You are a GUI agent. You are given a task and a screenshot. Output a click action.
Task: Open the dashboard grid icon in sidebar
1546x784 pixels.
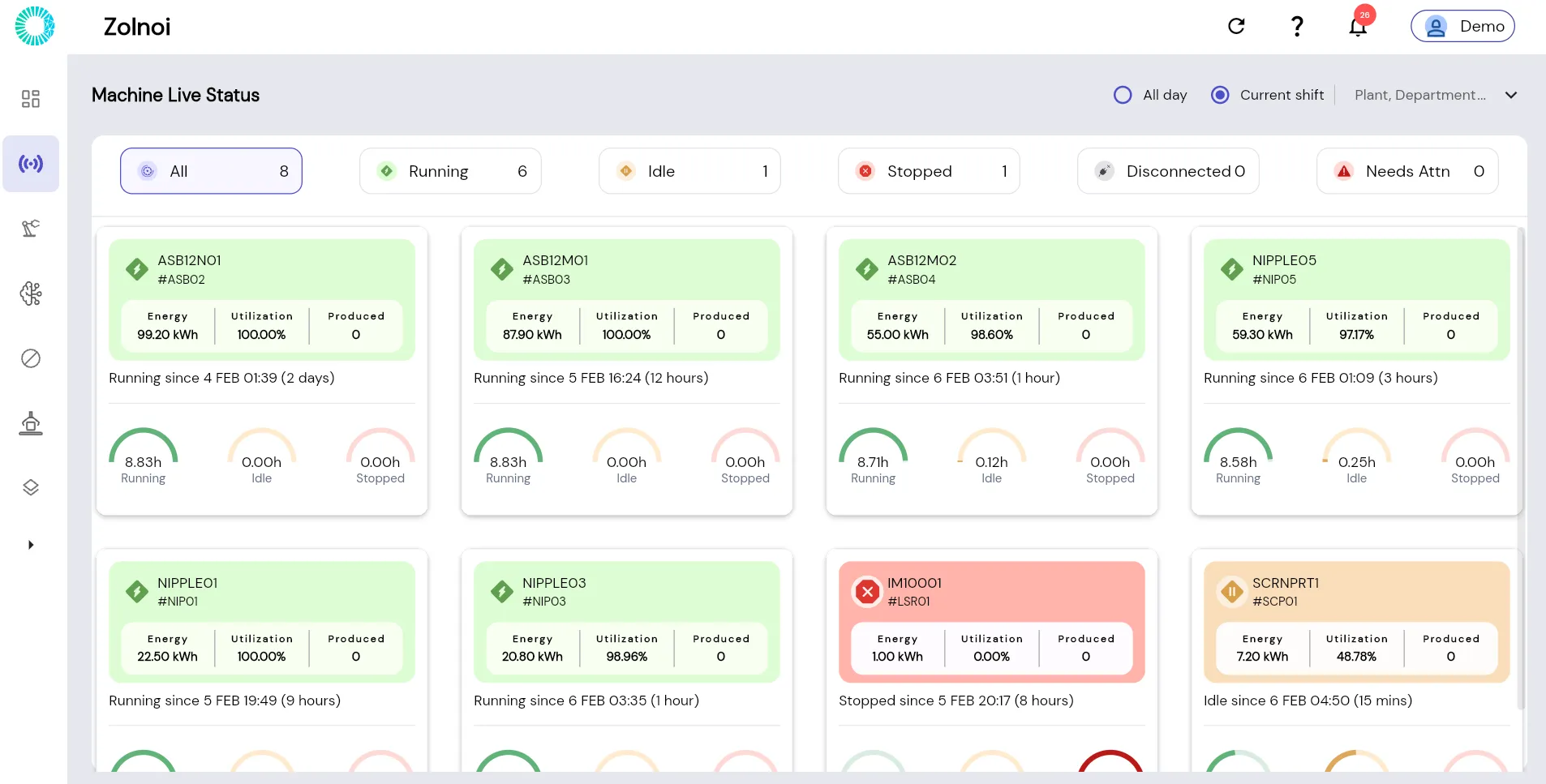31,99
